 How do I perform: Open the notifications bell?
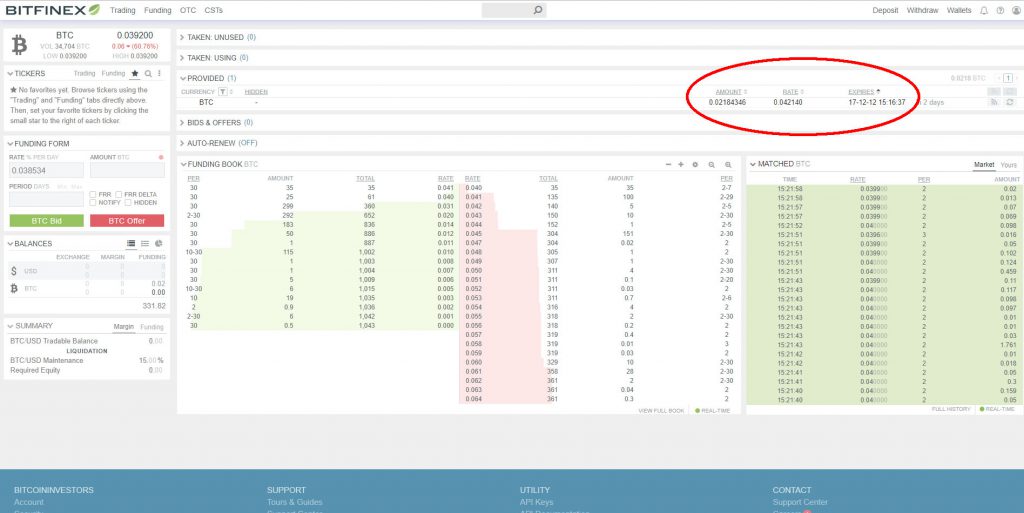(984, 10)
